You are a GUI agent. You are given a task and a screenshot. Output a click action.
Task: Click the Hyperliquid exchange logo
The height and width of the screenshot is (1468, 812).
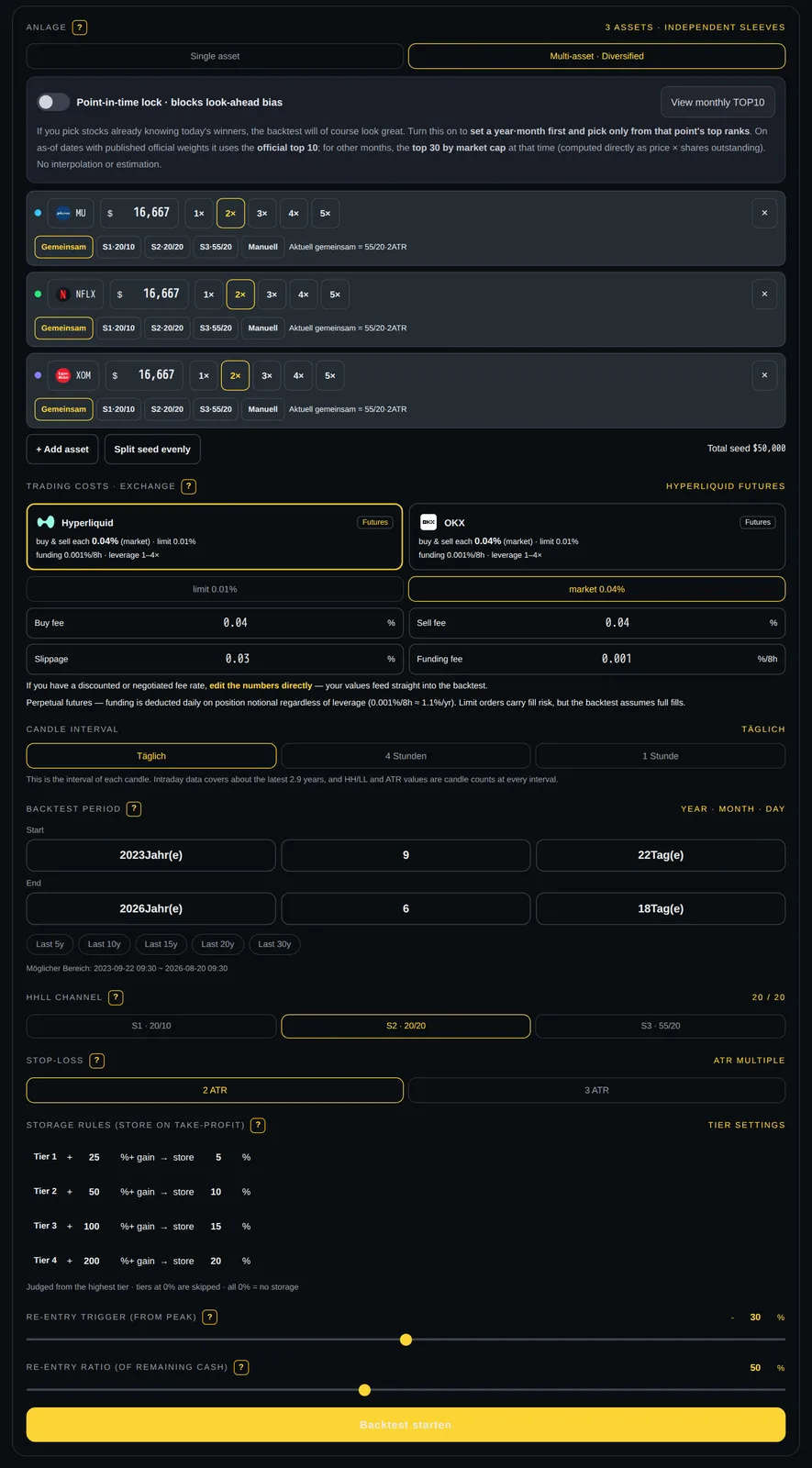tap(46, 522)
